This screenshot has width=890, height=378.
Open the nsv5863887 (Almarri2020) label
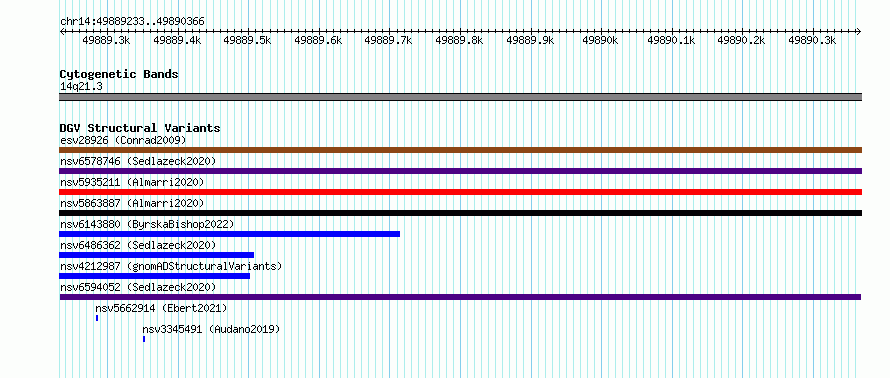(132, 203)
